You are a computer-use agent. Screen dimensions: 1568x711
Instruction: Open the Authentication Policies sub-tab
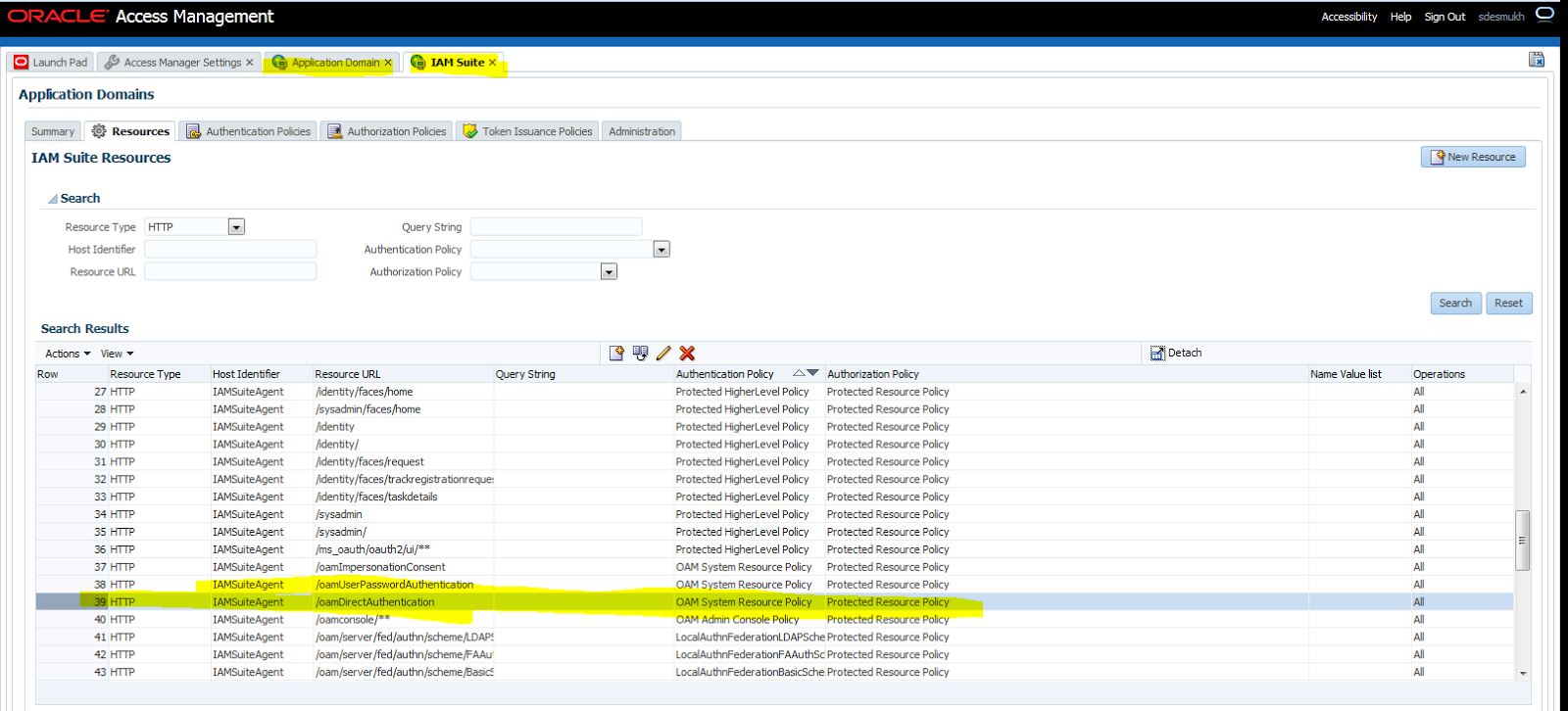coord(248,131)
